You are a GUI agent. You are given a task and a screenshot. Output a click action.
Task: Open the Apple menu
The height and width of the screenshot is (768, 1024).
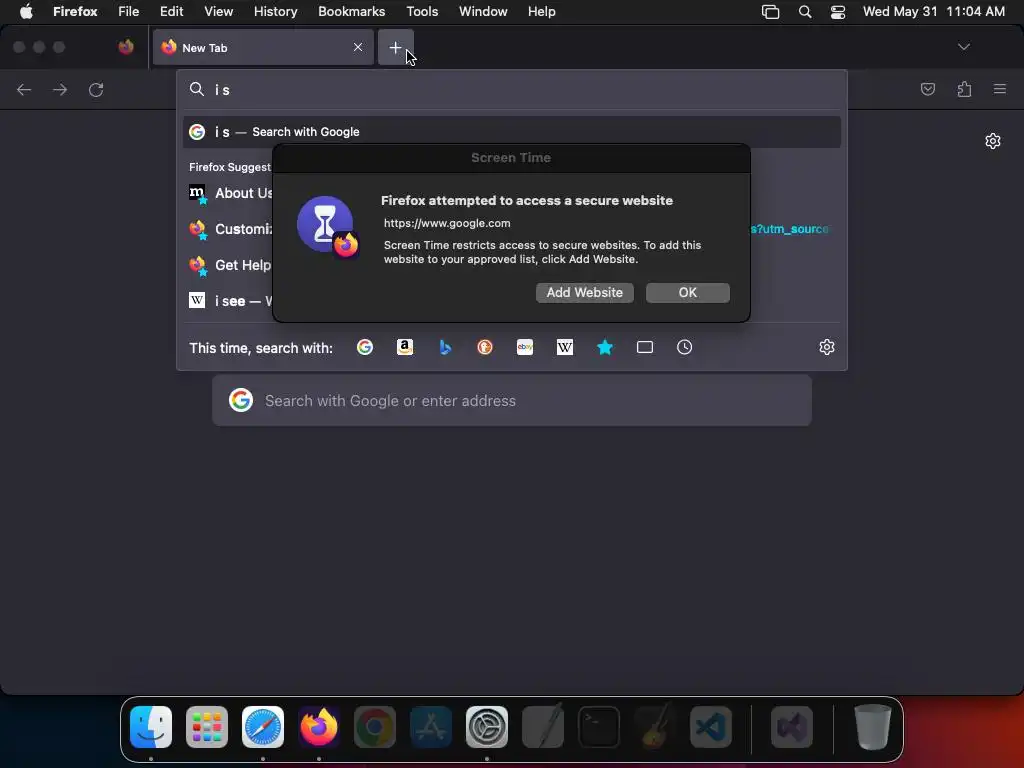point(26,12)
